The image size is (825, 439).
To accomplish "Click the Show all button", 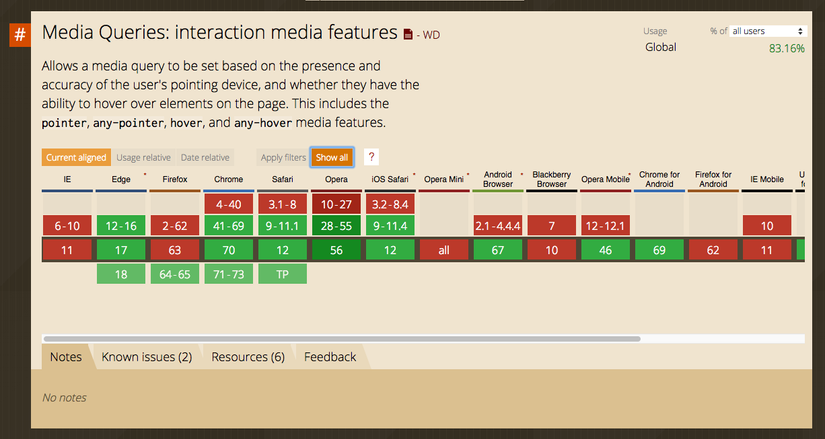I will point(332,157).
